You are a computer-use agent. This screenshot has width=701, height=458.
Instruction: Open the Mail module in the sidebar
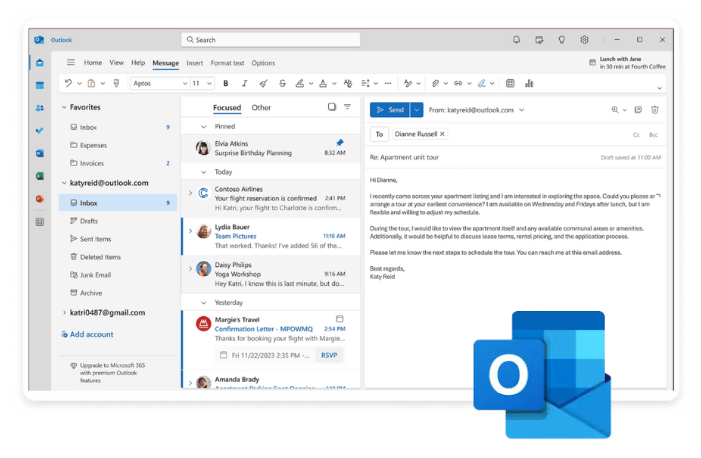coord(40,63)
